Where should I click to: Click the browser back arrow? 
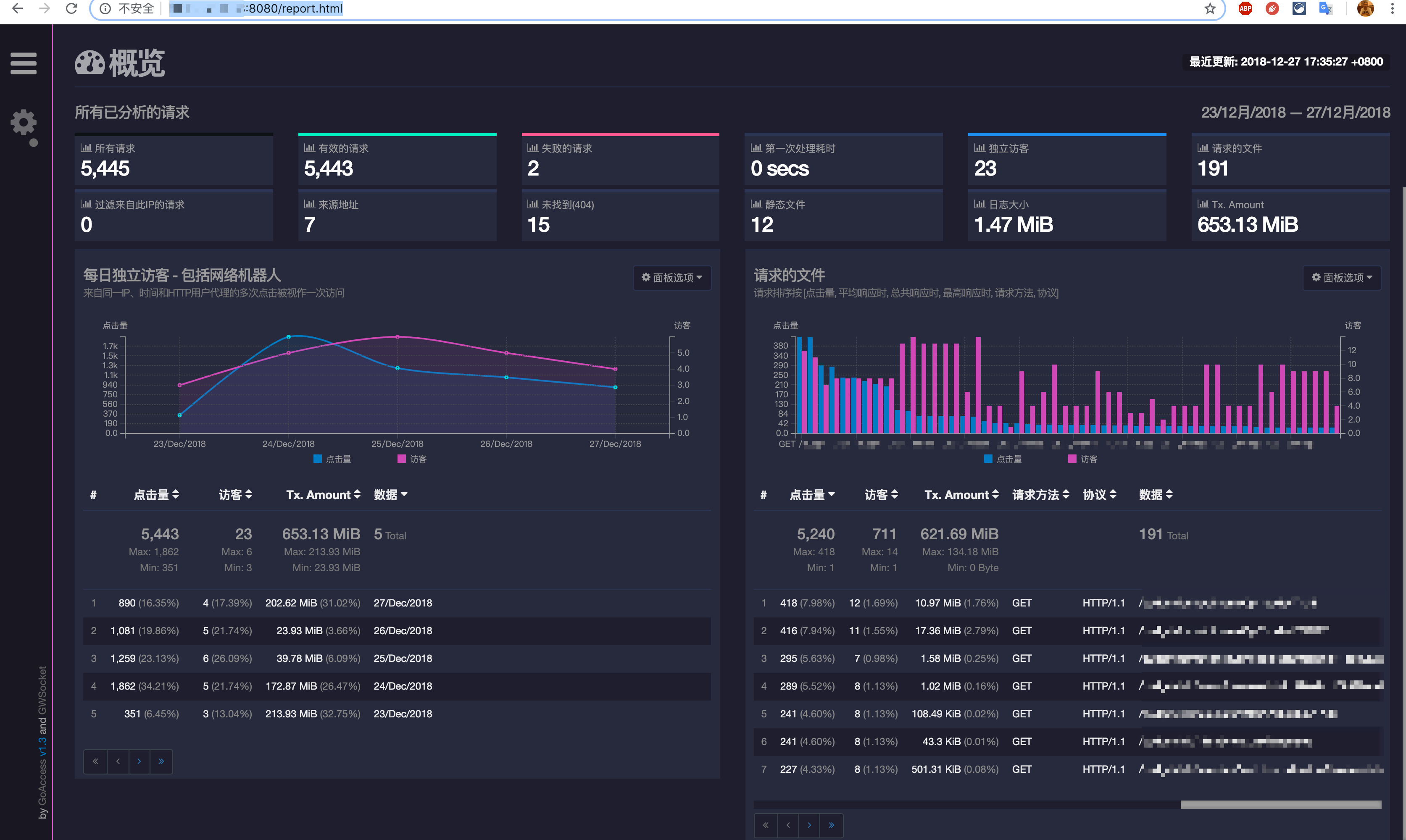[18, 8]
